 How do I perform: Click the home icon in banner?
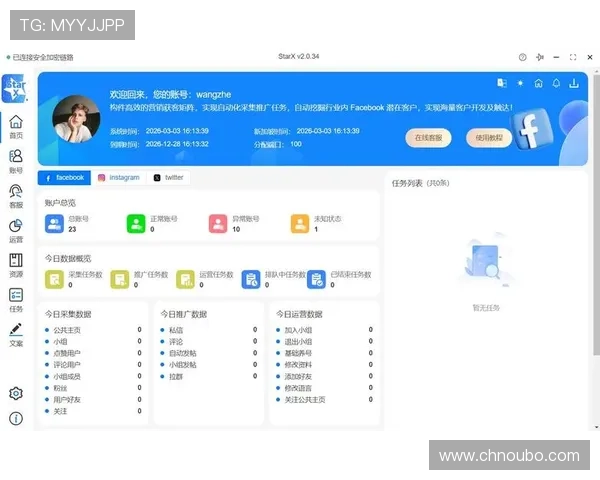(x=538, y=83)
